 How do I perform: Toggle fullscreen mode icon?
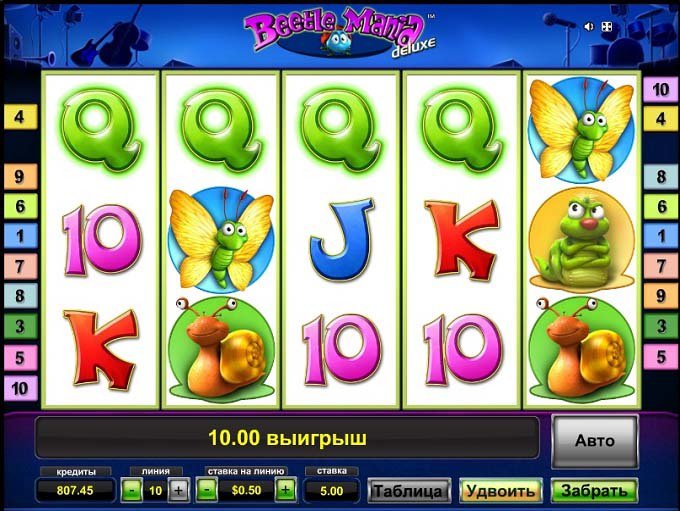(x=606, y=27)
